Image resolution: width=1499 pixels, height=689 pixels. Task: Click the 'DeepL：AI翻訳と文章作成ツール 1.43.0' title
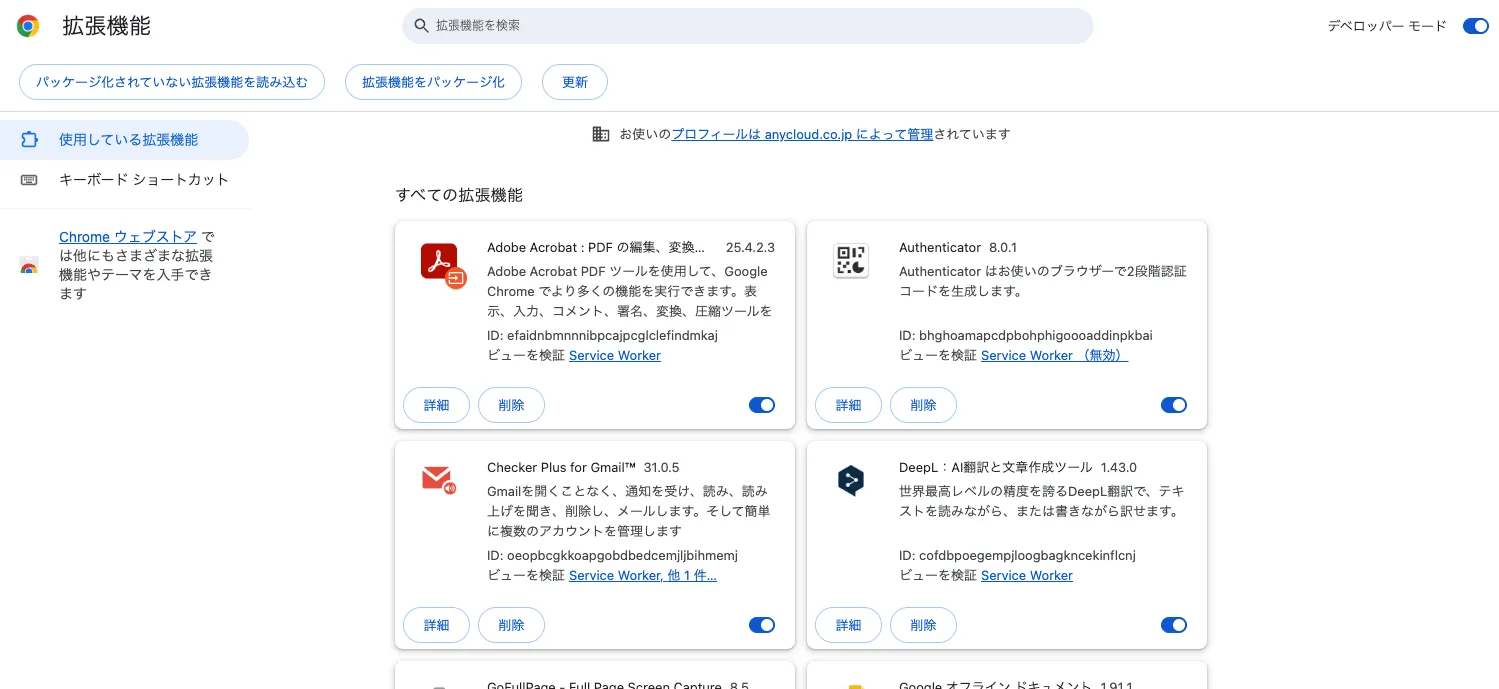point(1018,468)
